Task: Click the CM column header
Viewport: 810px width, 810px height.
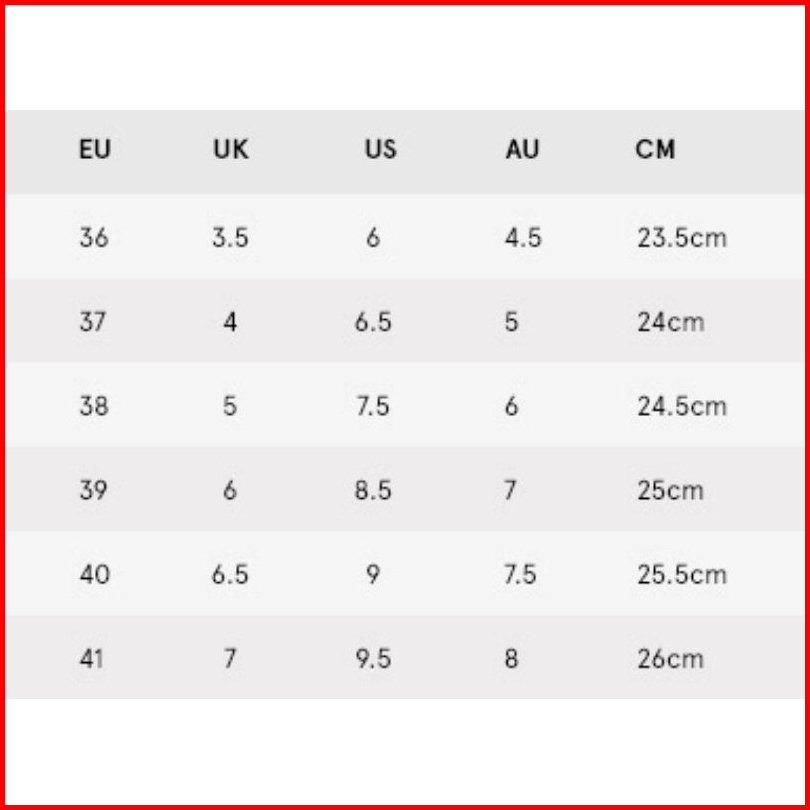Action: click(656, 150)
